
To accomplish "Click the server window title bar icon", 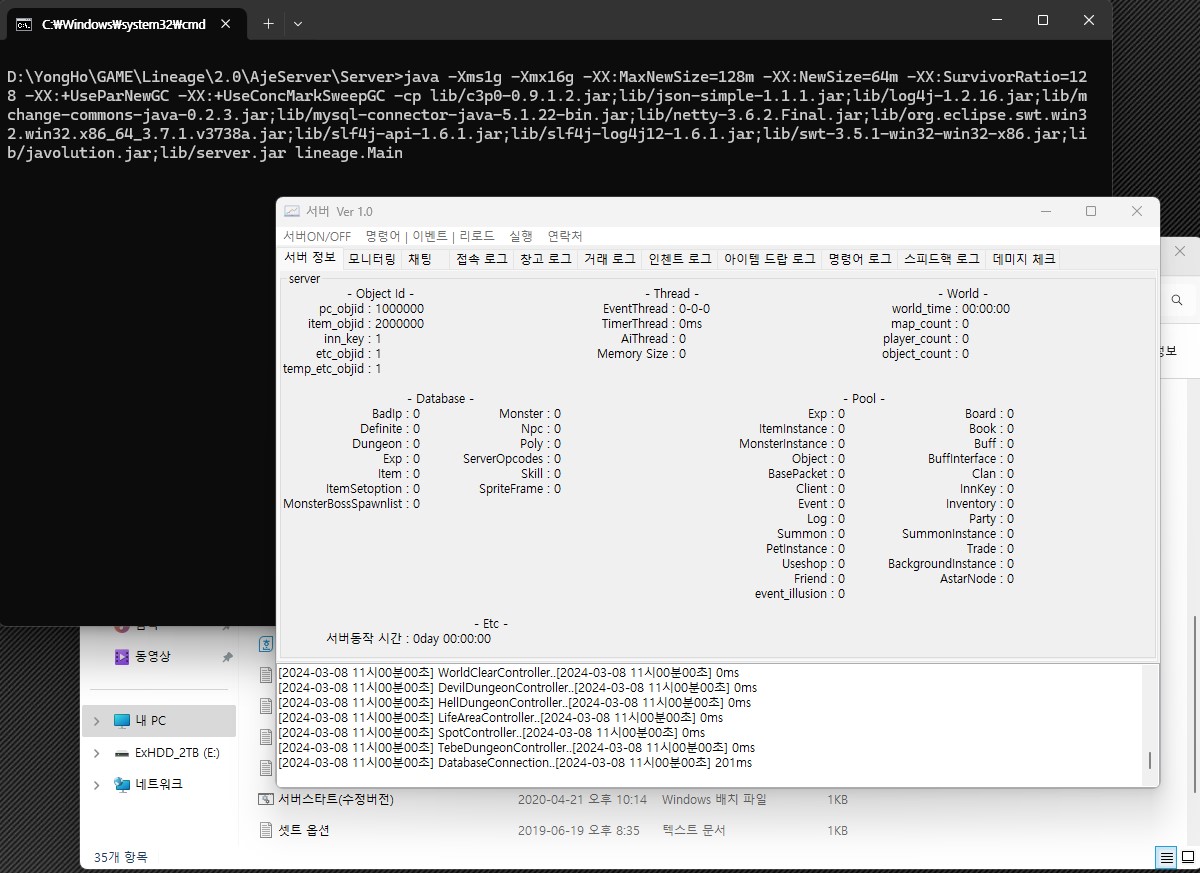I will [x=292, y=211].
